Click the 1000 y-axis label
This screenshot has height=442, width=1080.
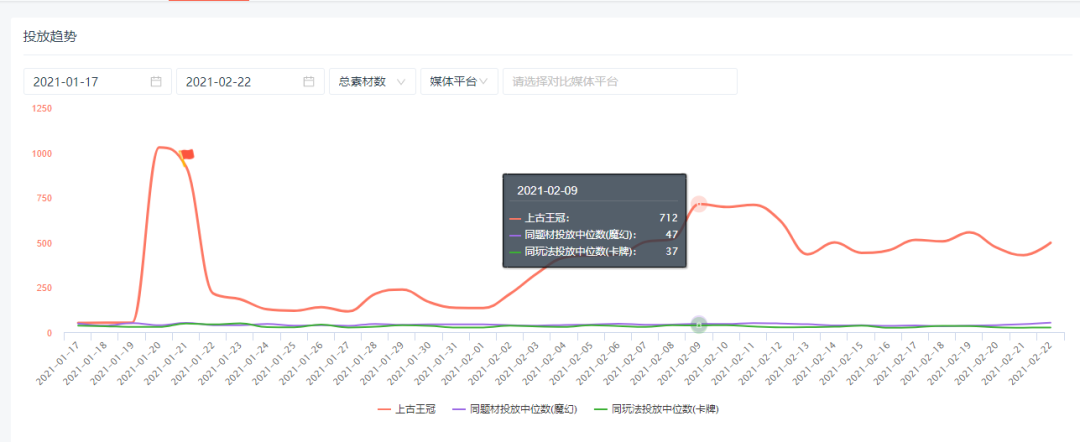pos(42,154)
